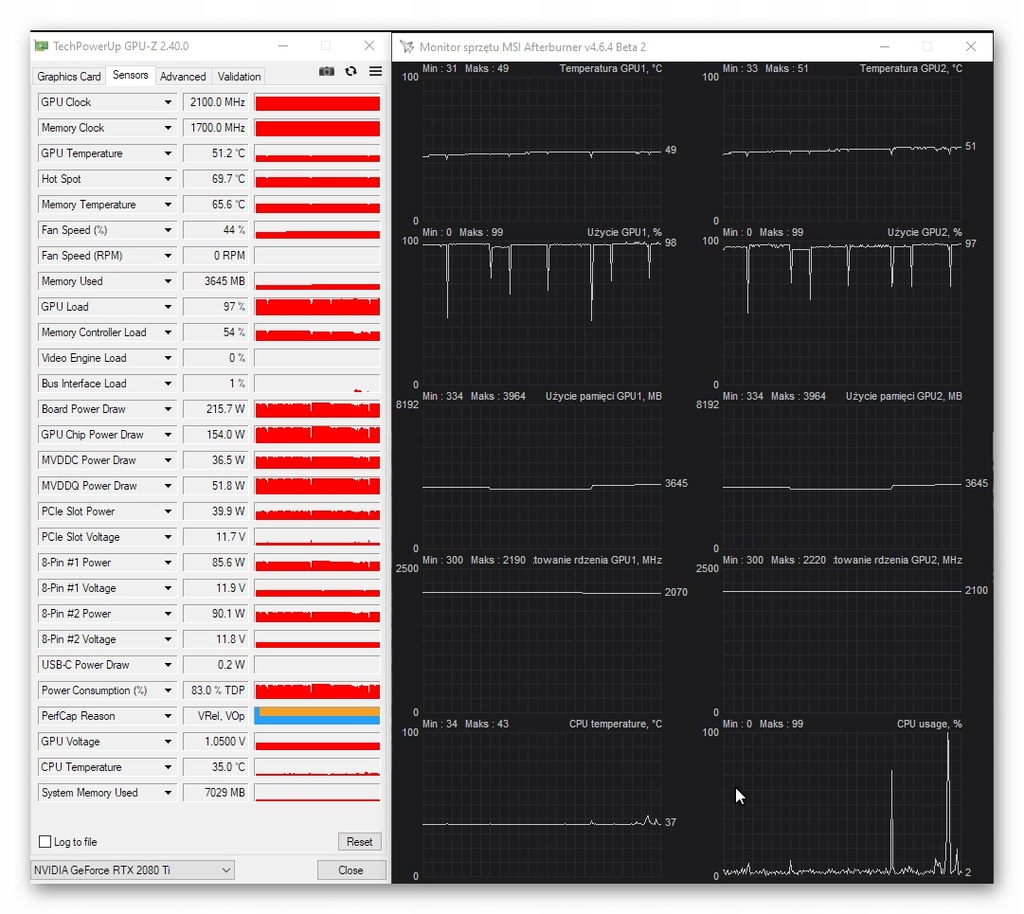Click the Close button in GPU-Z
Viewport: 1024px width, 914px height.
(351, 870)
